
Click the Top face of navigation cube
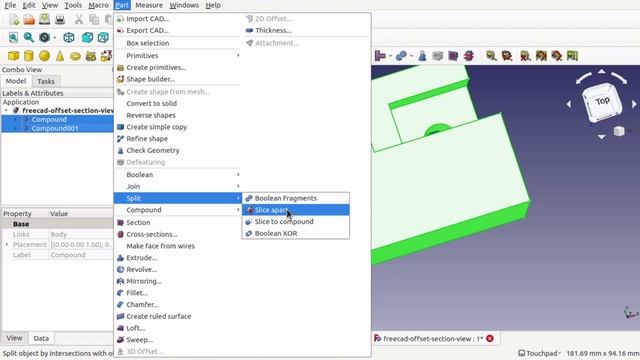[602, 101]
